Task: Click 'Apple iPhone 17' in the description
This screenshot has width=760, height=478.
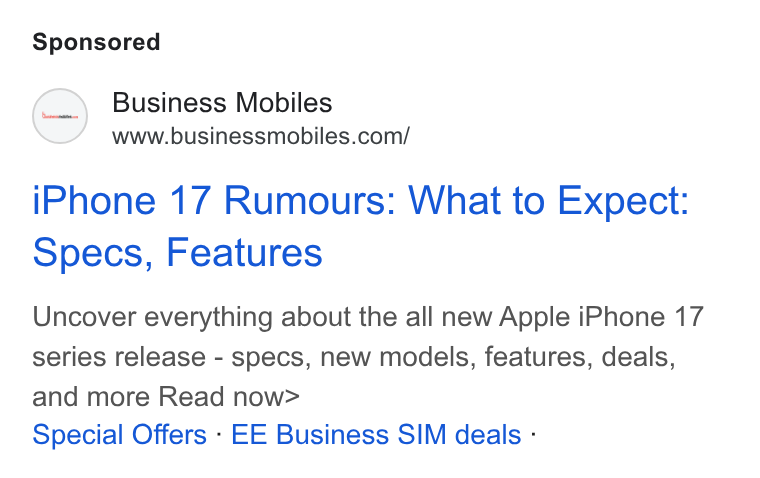Action: (602, 318)
